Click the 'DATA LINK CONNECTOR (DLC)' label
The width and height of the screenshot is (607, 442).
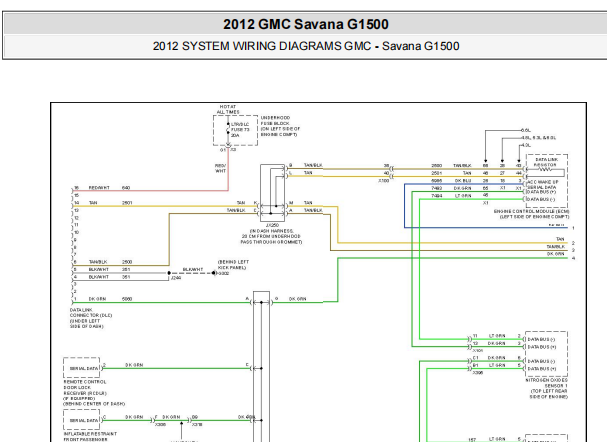91,313
